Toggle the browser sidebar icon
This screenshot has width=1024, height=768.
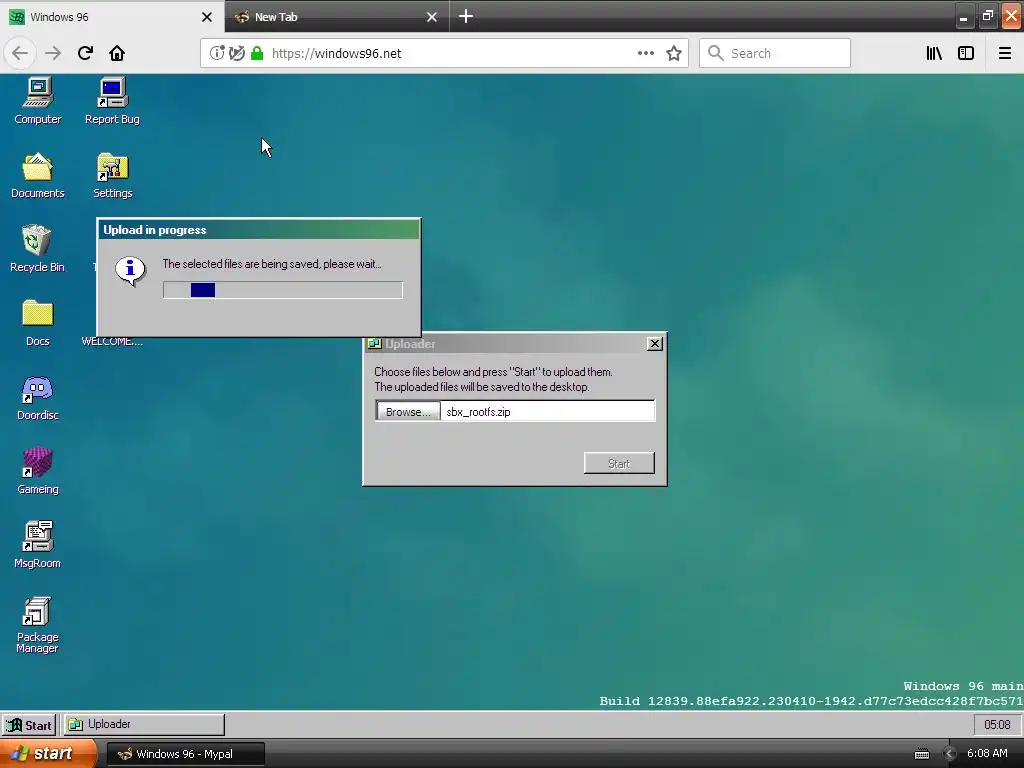(x=966, y=53)
